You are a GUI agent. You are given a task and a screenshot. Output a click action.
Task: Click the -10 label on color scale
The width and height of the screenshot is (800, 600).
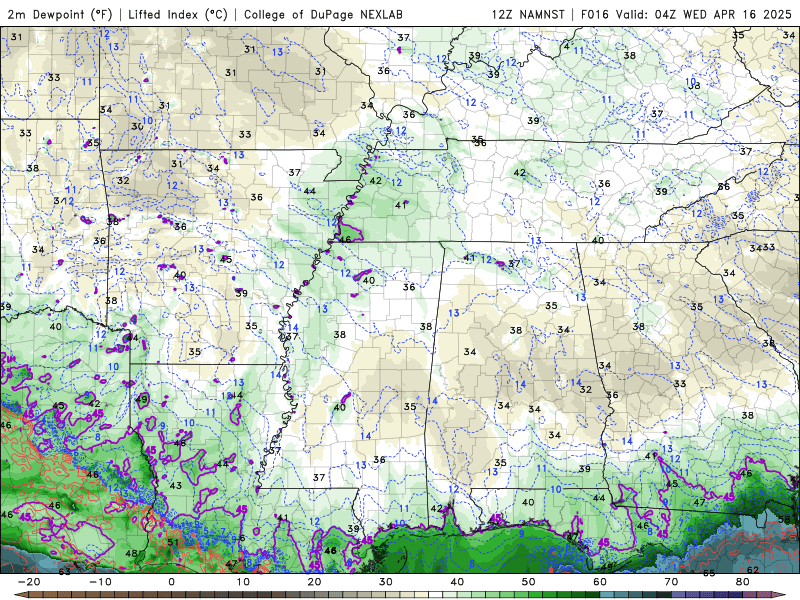pos(100,582)
